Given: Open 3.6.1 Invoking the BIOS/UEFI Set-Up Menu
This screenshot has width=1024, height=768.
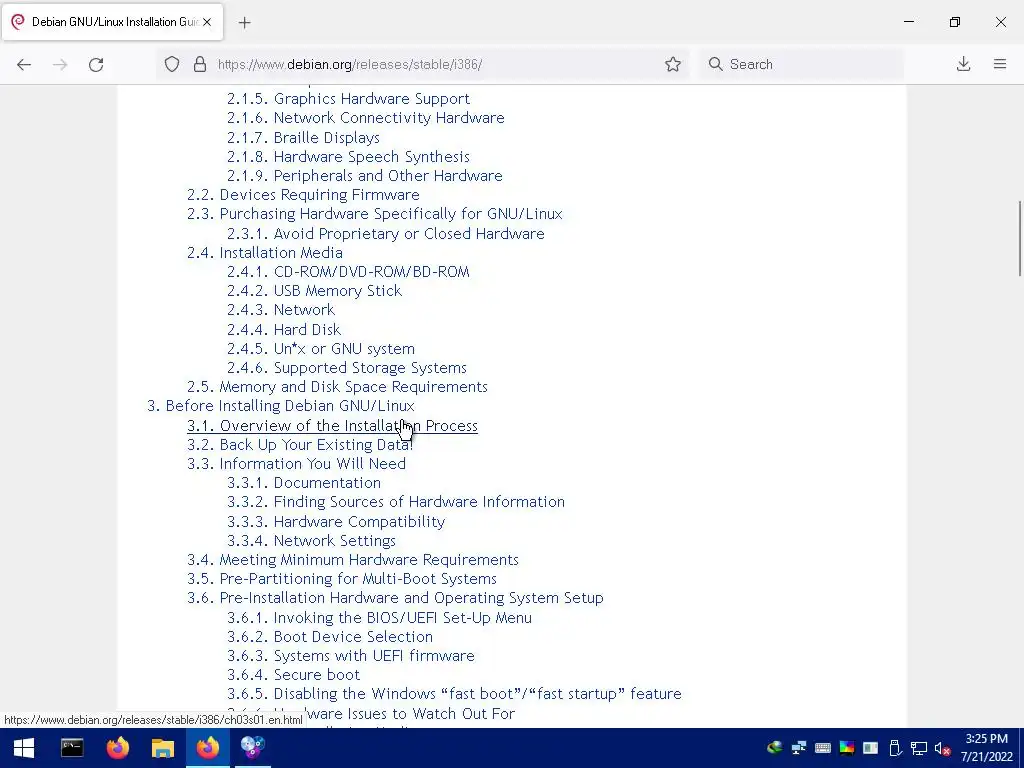Looking at the screenshot, I should click(379, 618).
